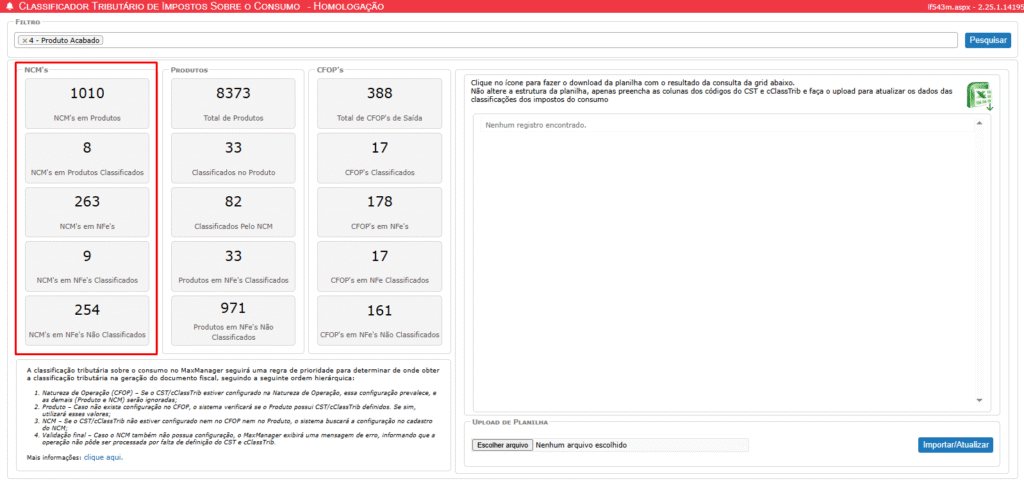Open the 'Total de Produtos' 8373 tile

tap(233, 103)
